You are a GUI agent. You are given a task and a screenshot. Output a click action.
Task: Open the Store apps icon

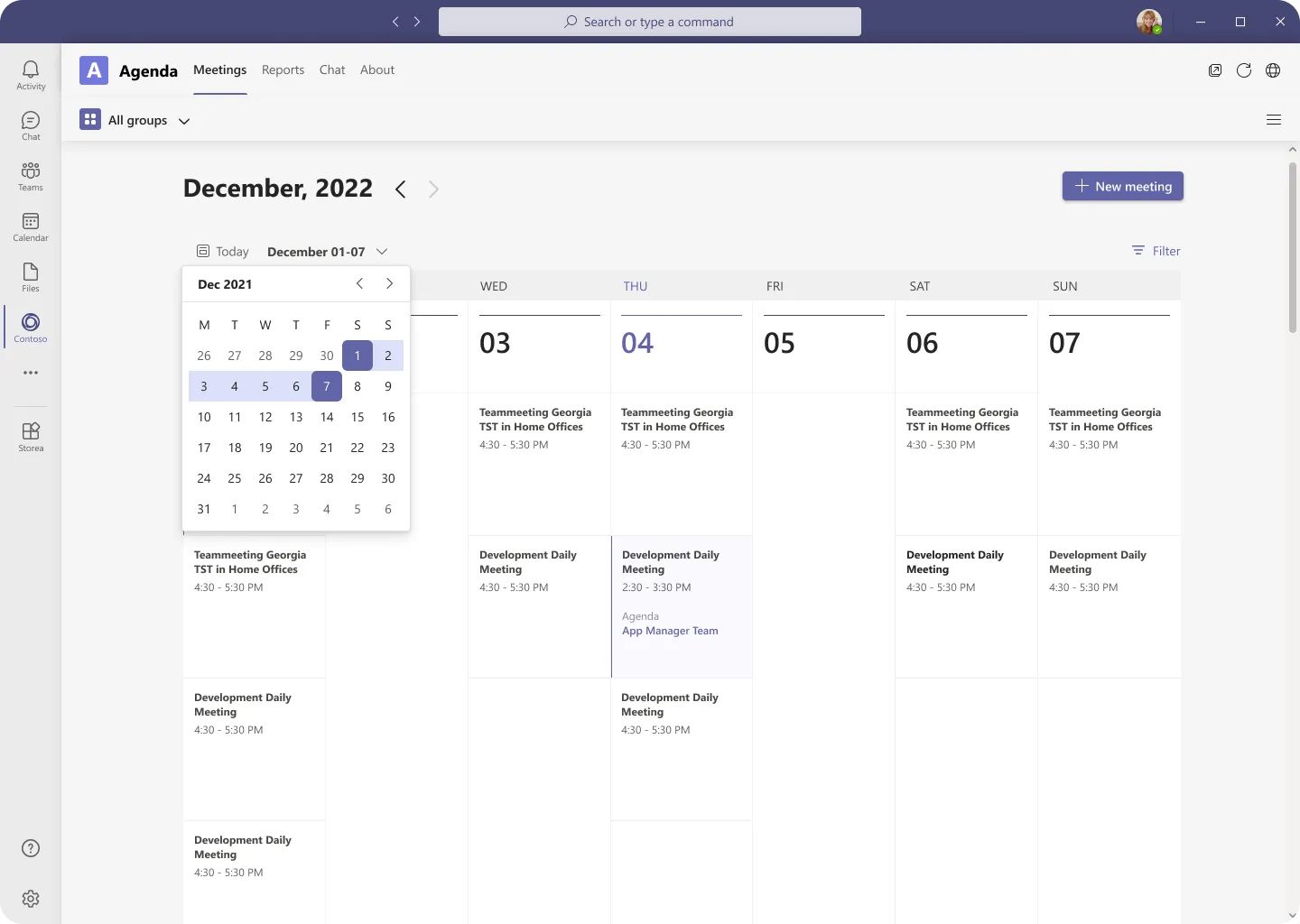point(31,437)
